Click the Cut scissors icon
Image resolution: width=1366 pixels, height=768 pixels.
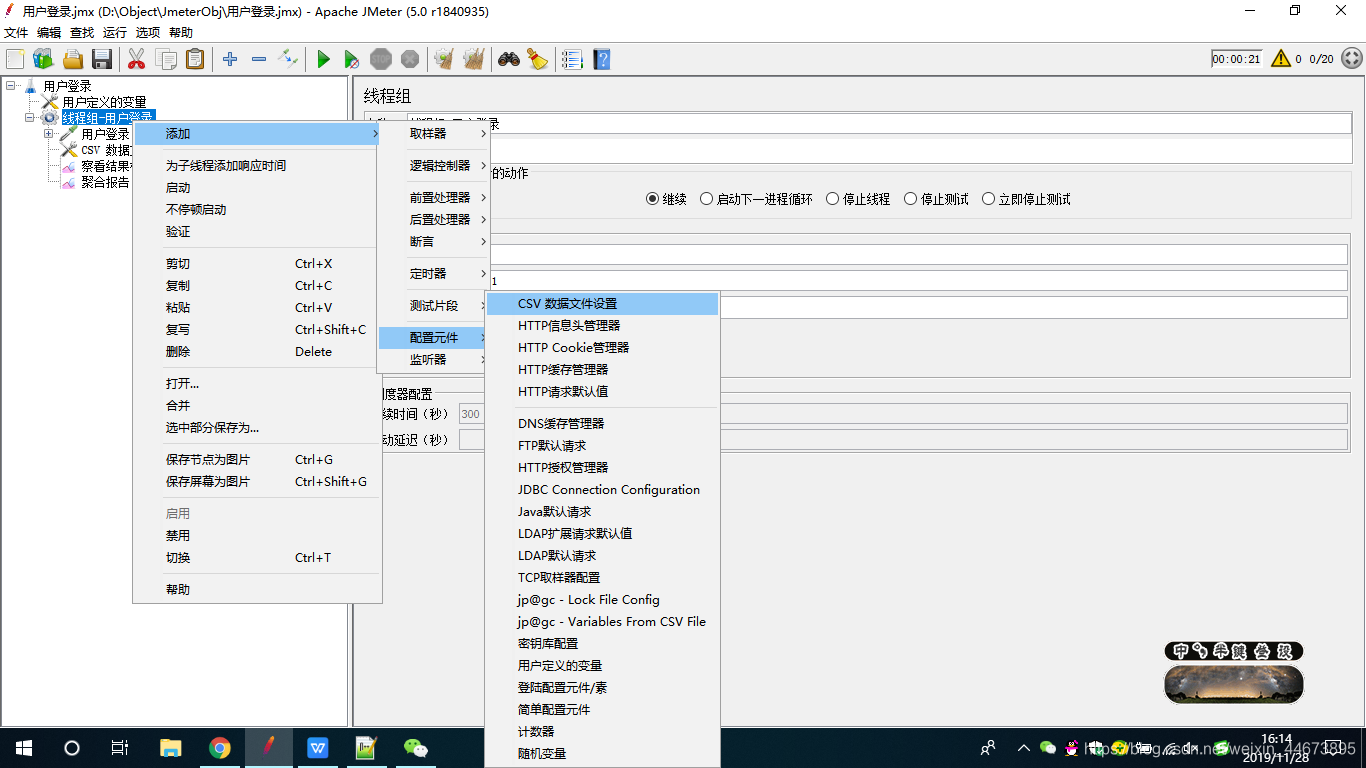click(x=136, y=59)
